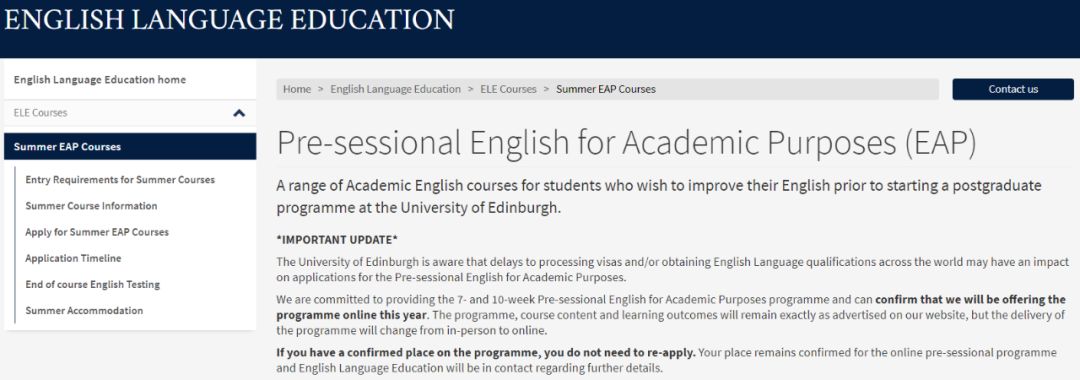Collapse the ELE Courses chevron arrow
The height and width of the screenshot is (380, 1080).
point(239,113)
